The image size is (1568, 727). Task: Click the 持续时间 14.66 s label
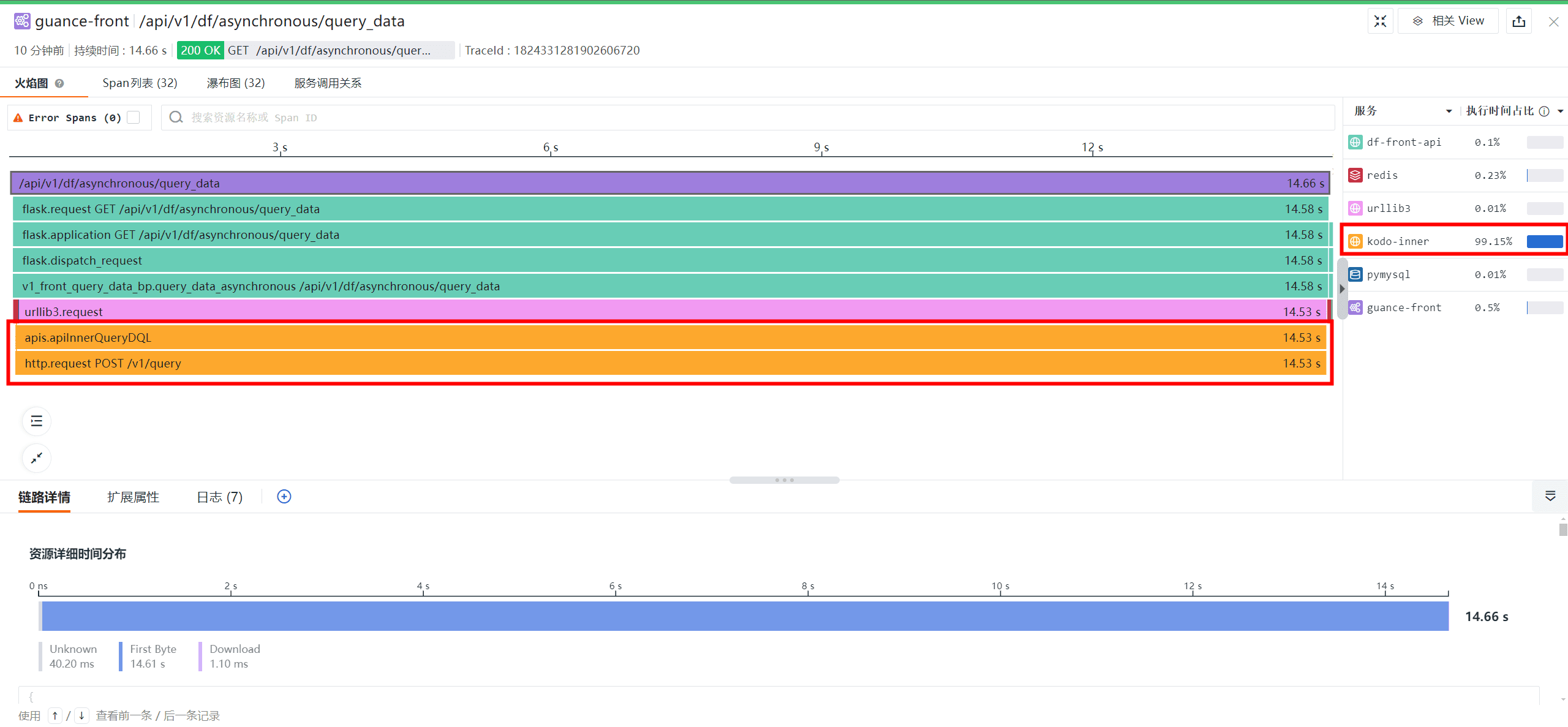(x=121, y=50)
